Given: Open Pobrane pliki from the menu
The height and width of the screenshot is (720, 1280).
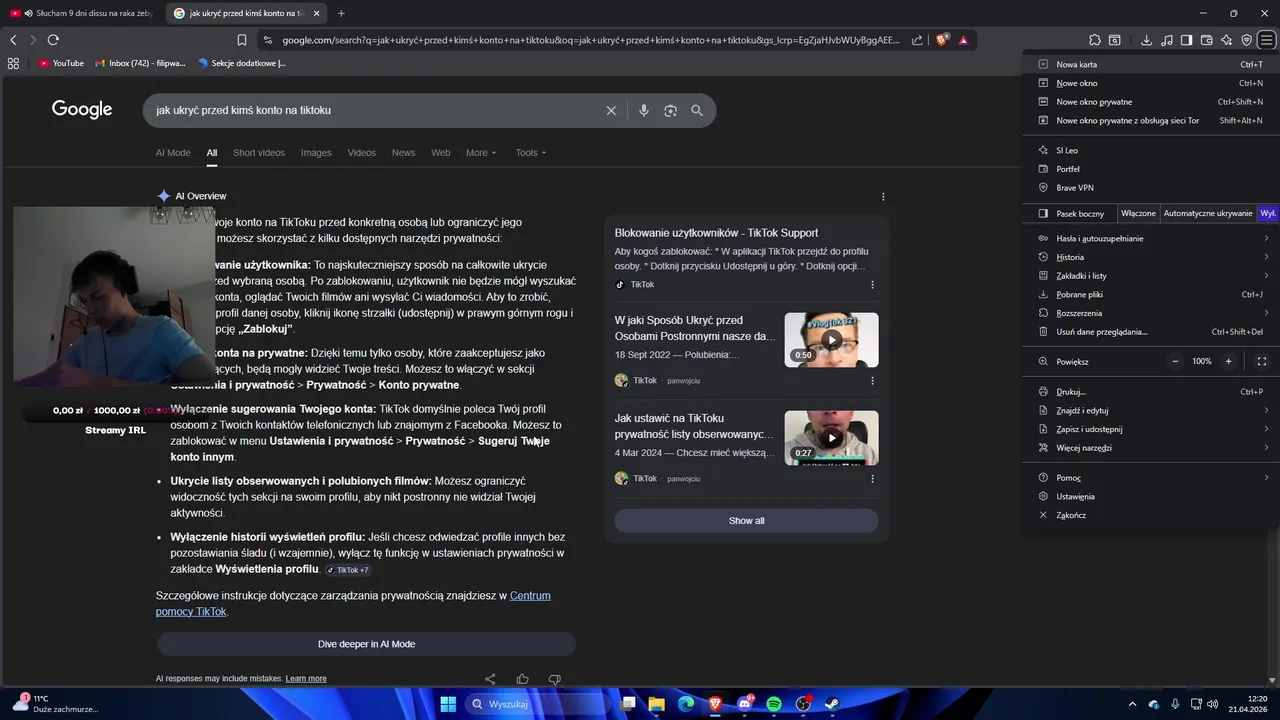Looking at the screenshot, I should pyautogui.click(x=1152, y=295).
